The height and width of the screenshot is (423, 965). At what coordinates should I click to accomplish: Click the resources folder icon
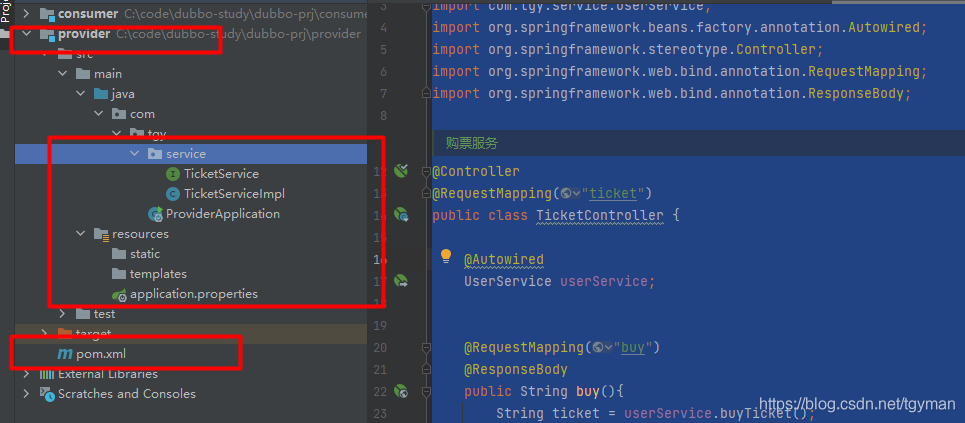point(101,234)
